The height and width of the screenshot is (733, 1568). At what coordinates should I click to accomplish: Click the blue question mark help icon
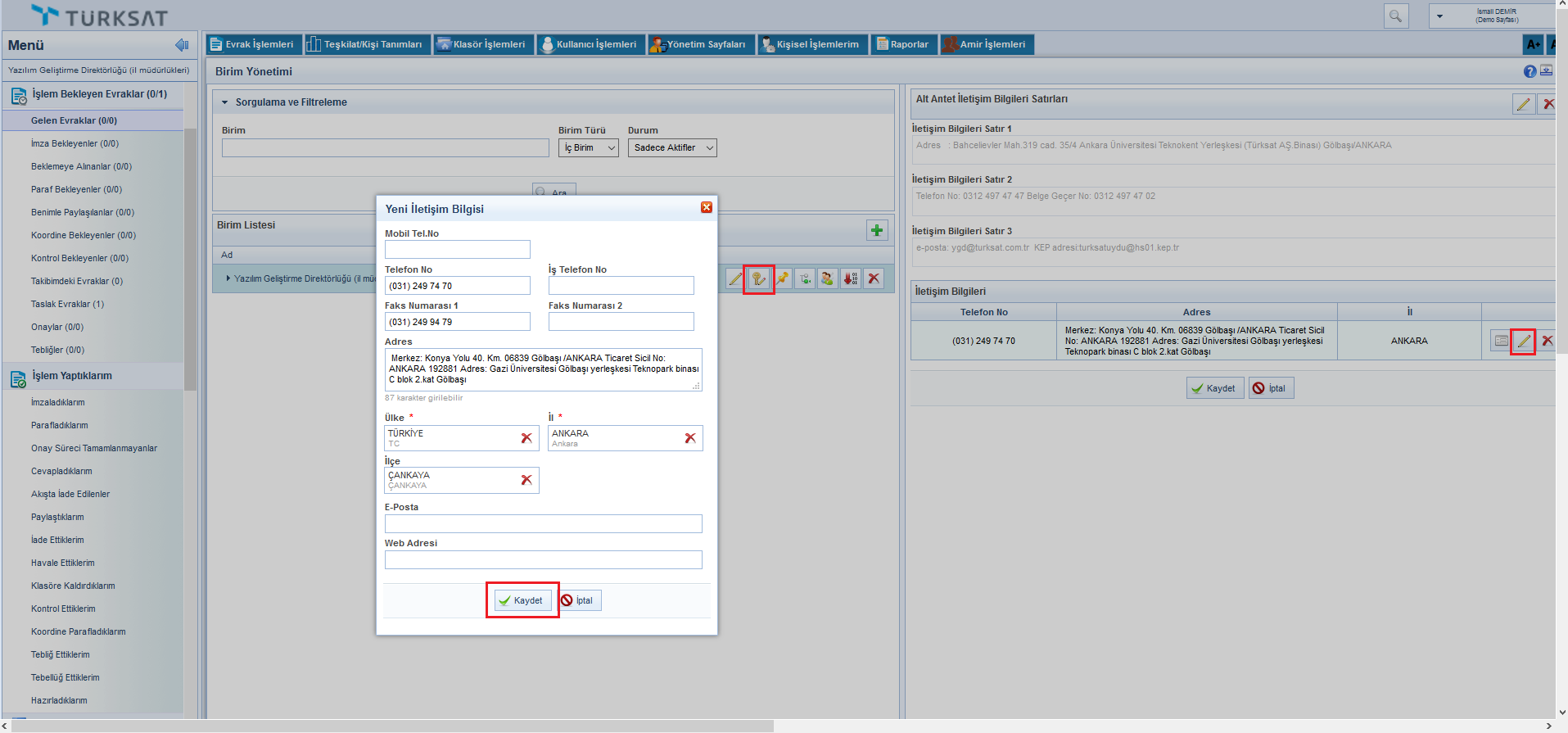[1530, 71]
